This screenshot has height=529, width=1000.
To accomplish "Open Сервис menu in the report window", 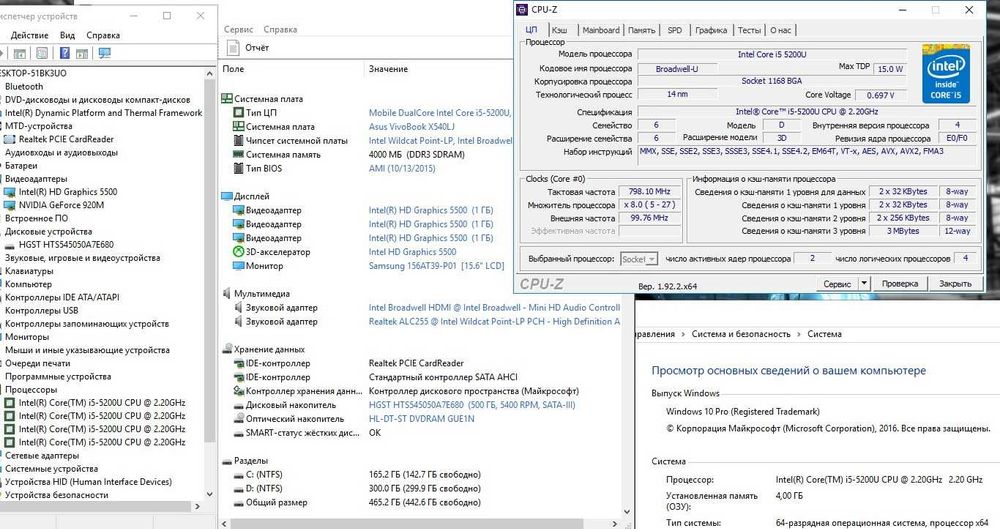I will coord(239,29).
